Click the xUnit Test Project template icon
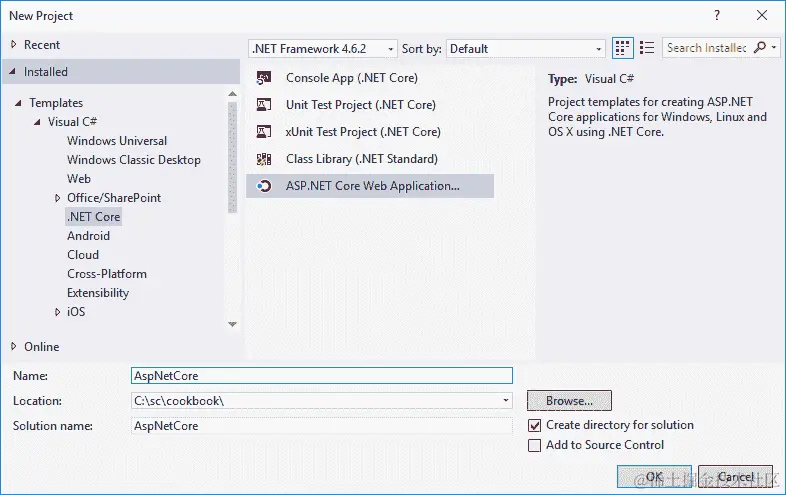This screenshot has width=786, height=495. pyautogui.click(x=264, y=132)
